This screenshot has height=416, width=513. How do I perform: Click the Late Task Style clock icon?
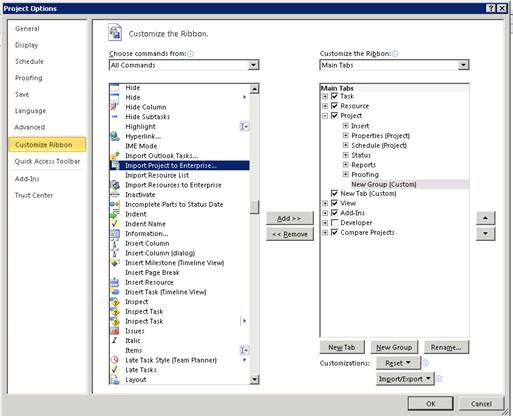point(115,360)
